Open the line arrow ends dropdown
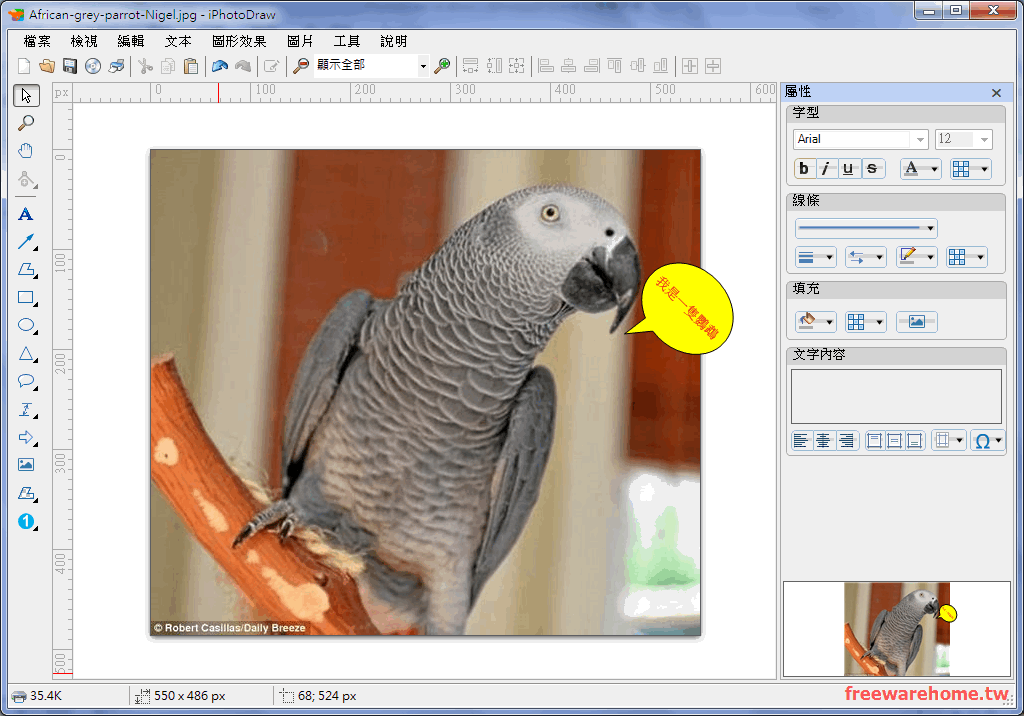 click(865, 257)
